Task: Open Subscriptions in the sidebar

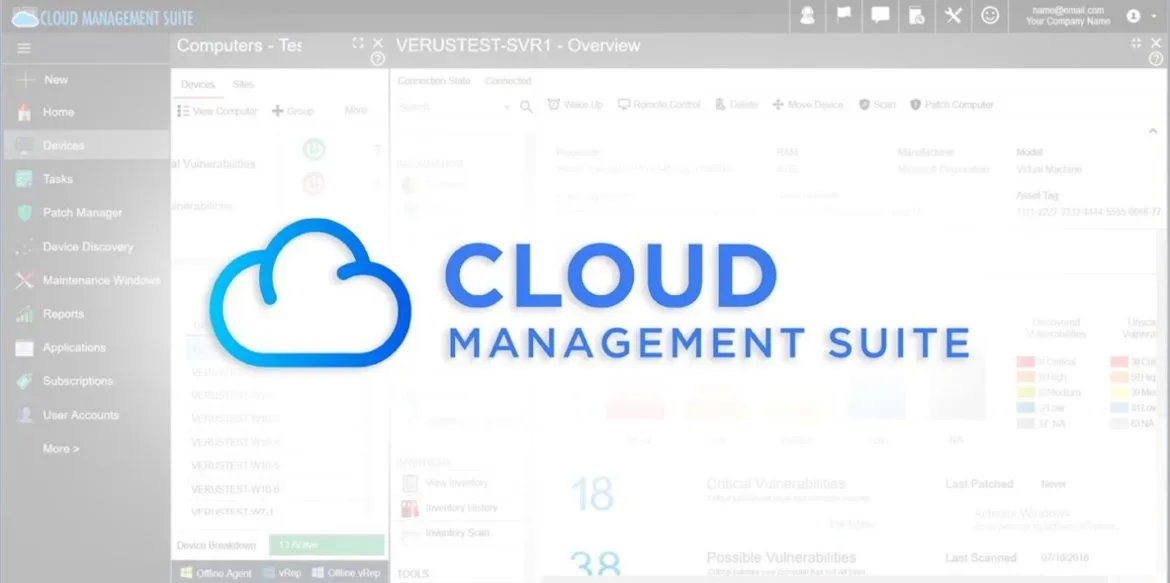Action: [78, 381]
